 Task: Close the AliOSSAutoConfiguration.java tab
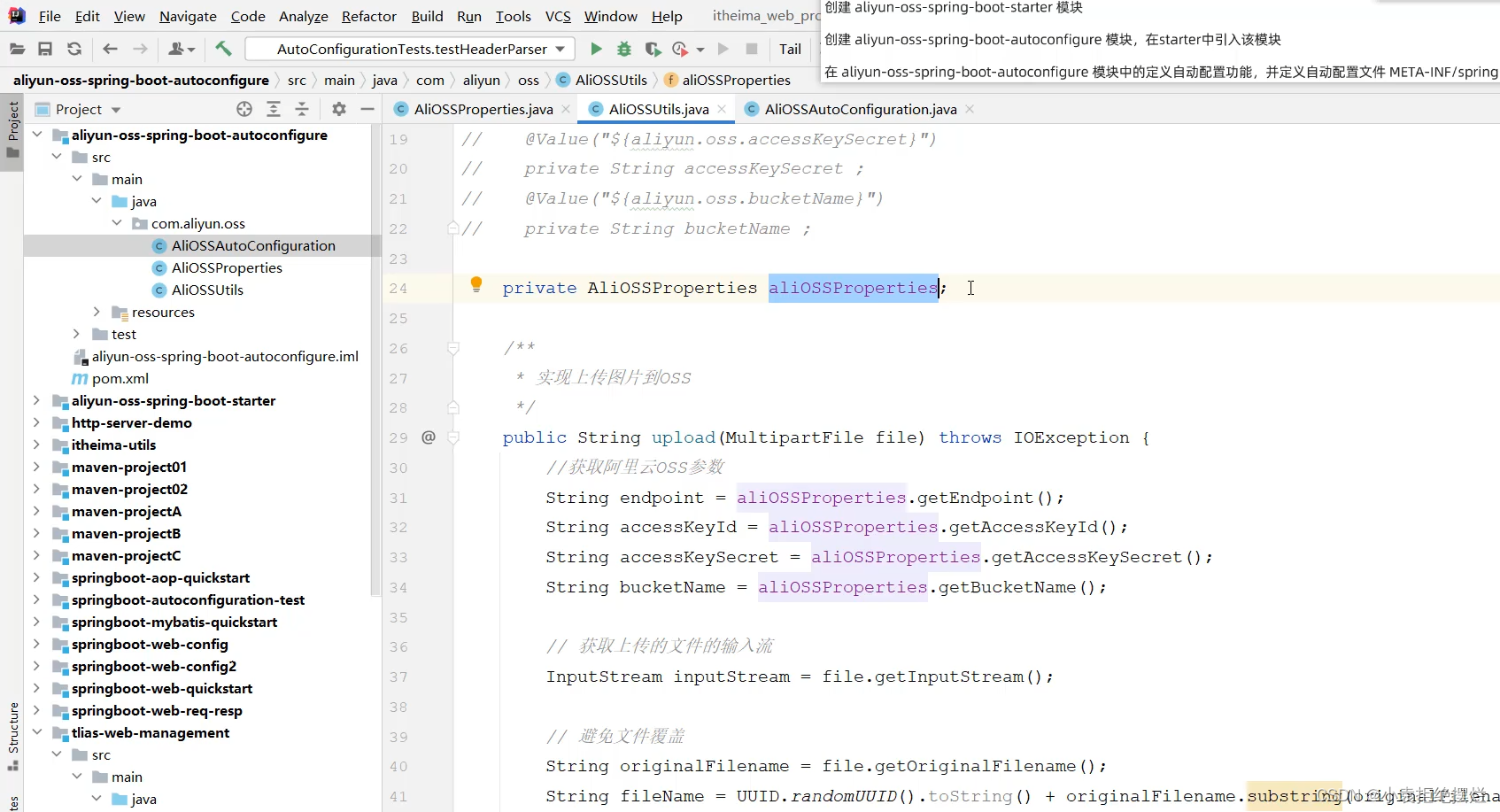pyautogui.click(x=970, y=109)
